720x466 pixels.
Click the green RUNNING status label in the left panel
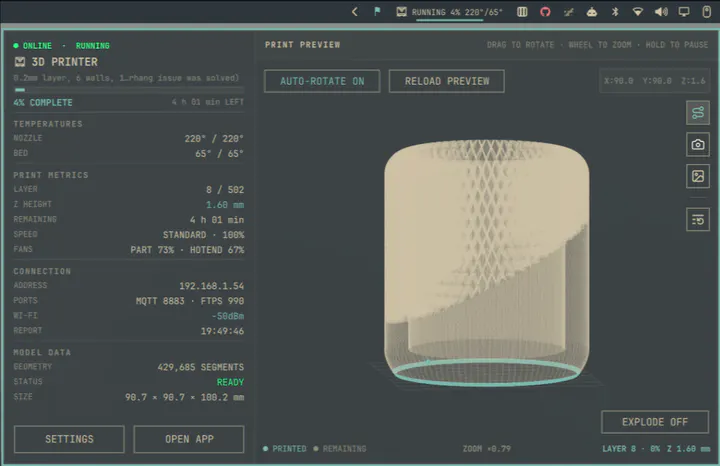point(93,46)
